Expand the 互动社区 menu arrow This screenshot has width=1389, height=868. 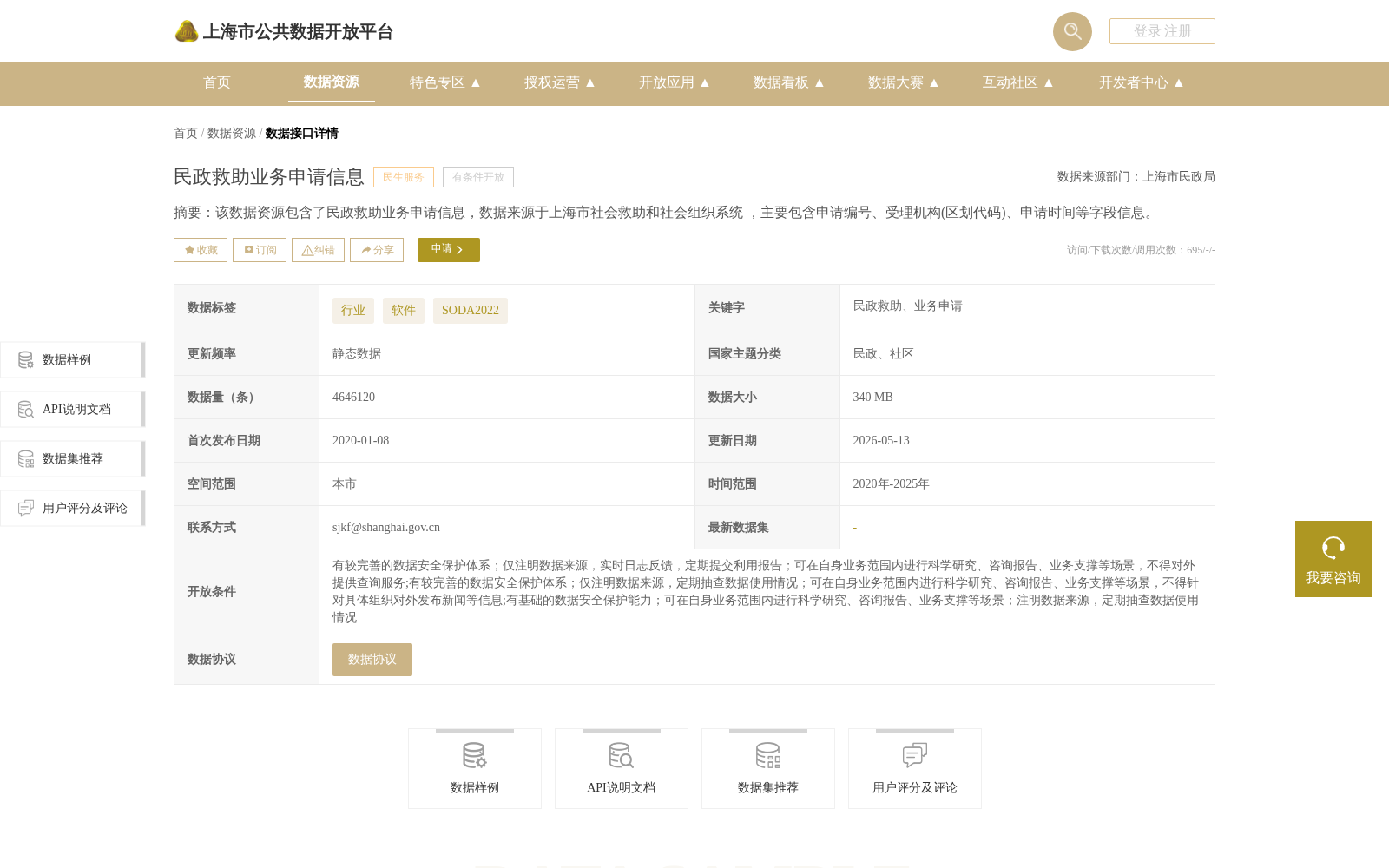(x=1049, y=82)
